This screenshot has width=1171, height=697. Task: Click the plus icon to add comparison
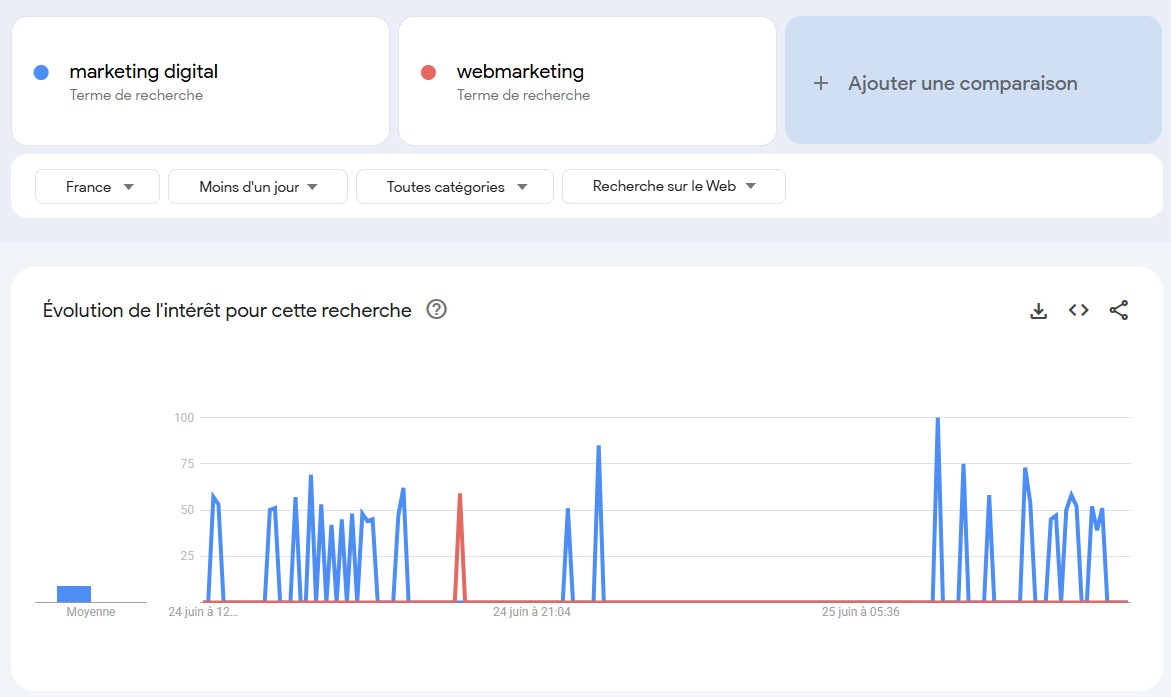point(820,83)
